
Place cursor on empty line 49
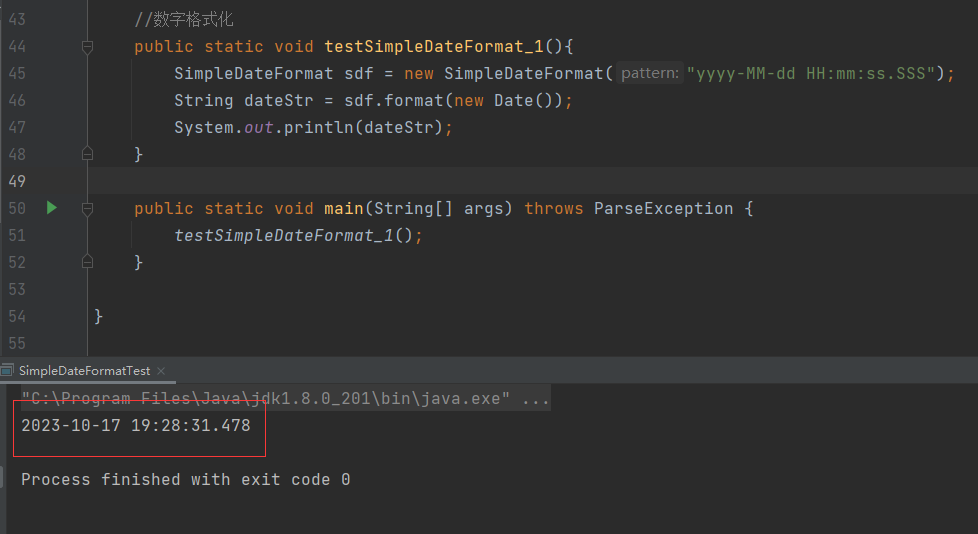[400, 181]
